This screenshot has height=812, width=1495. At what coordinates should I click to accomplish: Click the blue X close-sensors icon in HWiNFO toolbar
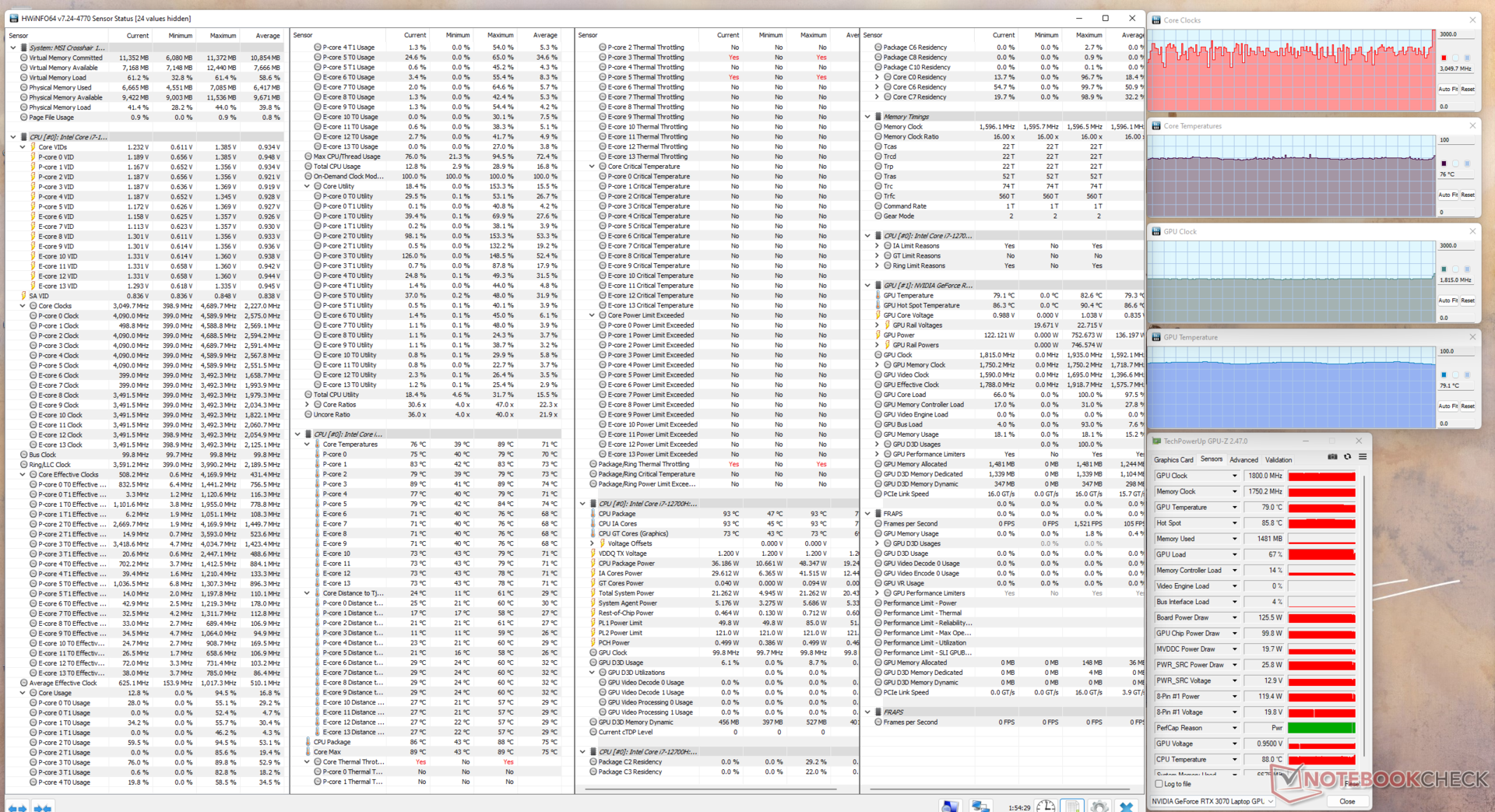pos(1126,806)
